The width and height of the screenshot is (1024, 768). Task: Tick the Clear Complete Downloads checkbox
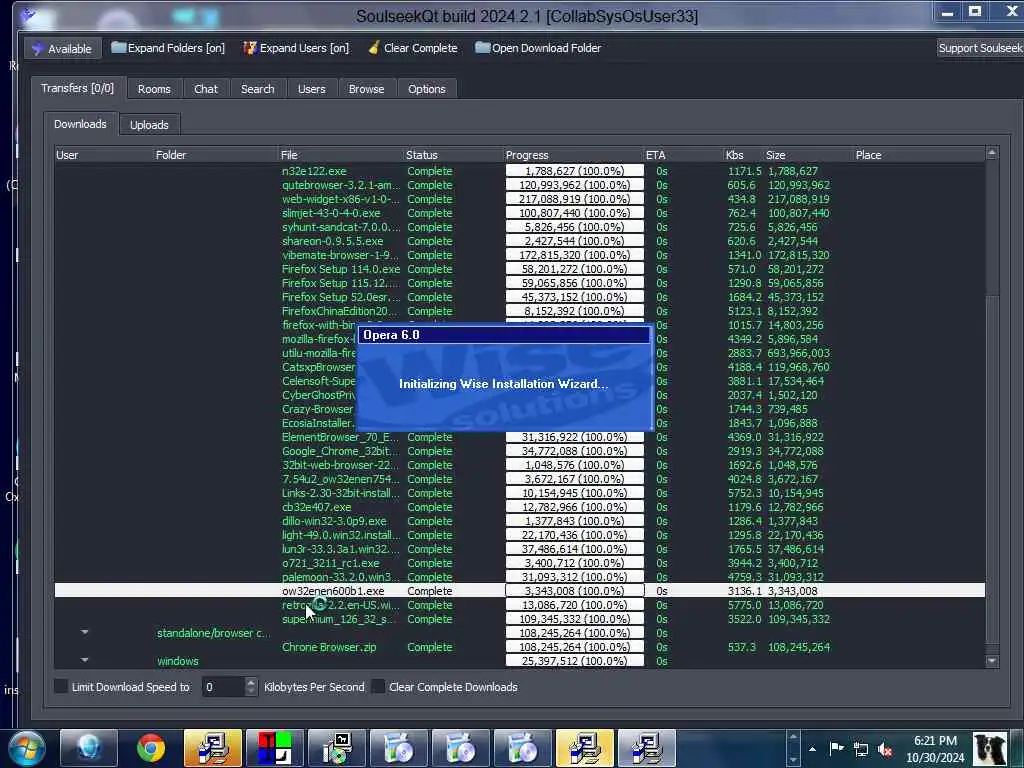pyautogui.click(x=378, y=686)
